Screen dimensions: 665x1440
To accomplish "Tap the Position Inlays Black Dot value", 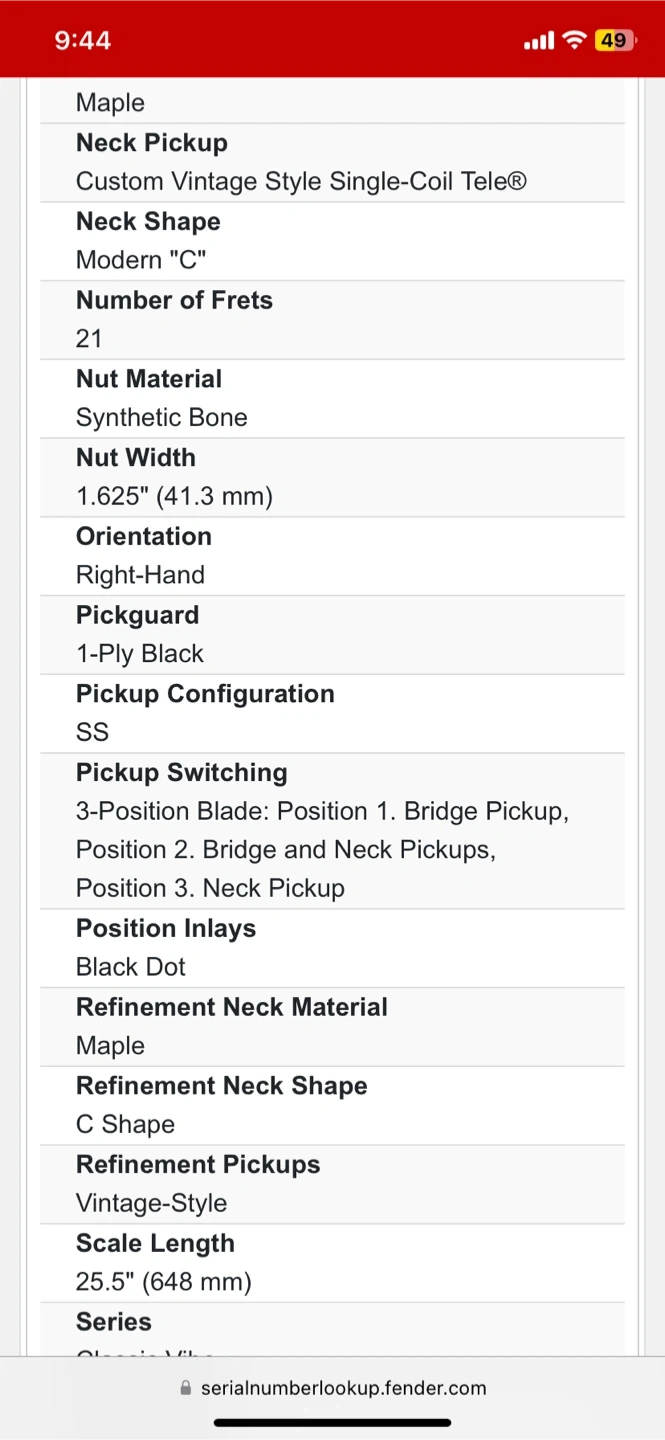I will click(x=131, y=967).
